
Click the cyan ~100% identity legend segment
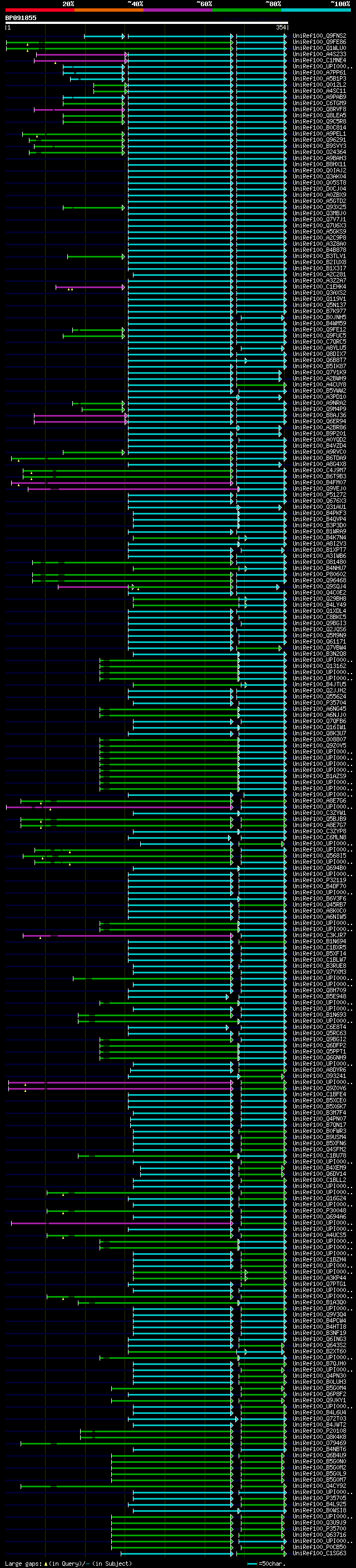316,10
